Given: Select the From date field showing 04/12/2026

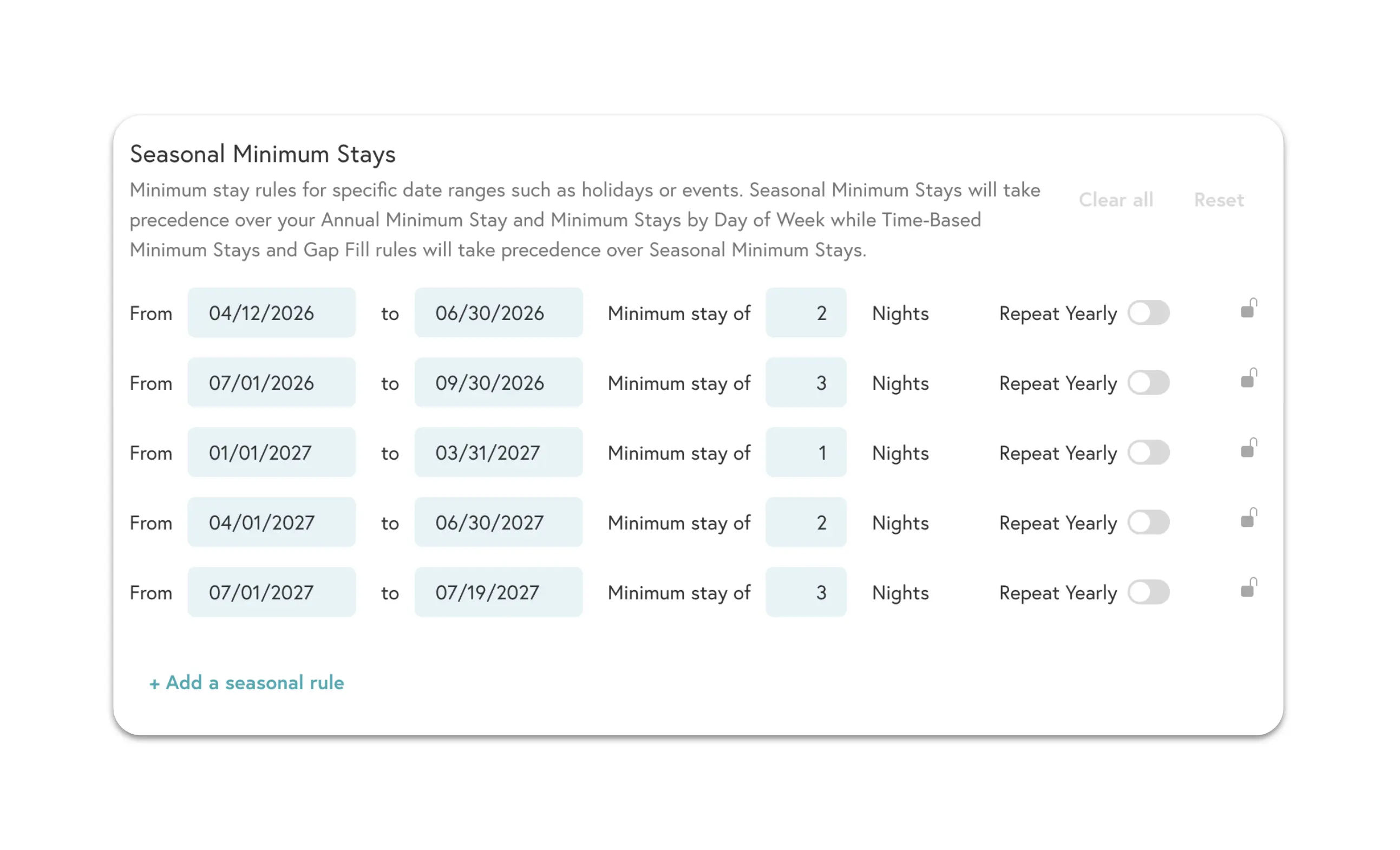Looking at the screenshot, I should [x=272, y=312].
